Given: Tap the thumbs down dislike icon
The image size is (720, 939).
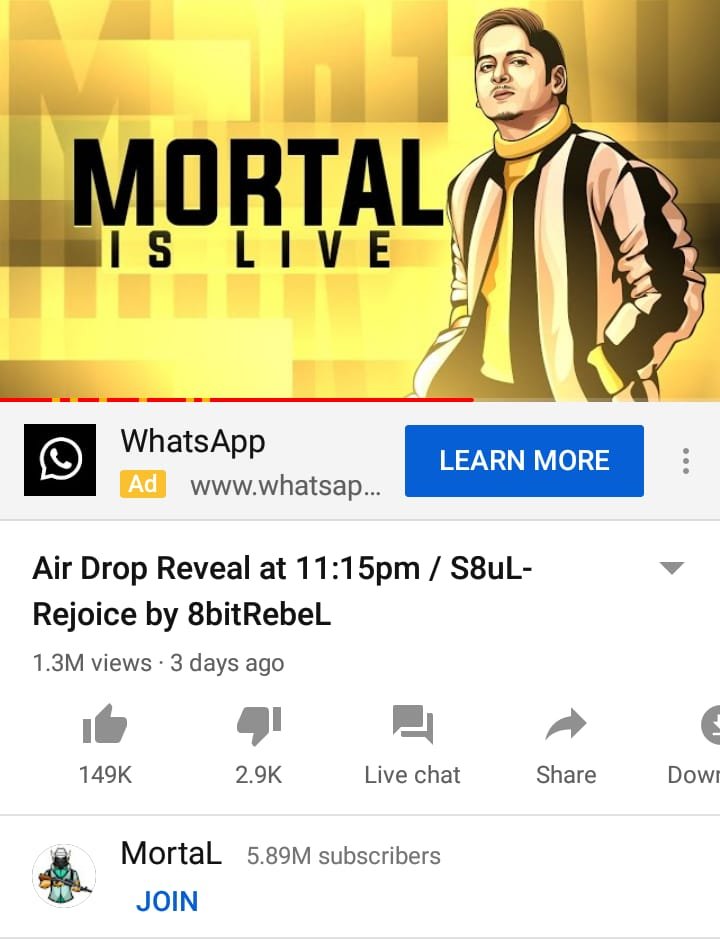Looking at the screenshot, I should click(259, 725).
